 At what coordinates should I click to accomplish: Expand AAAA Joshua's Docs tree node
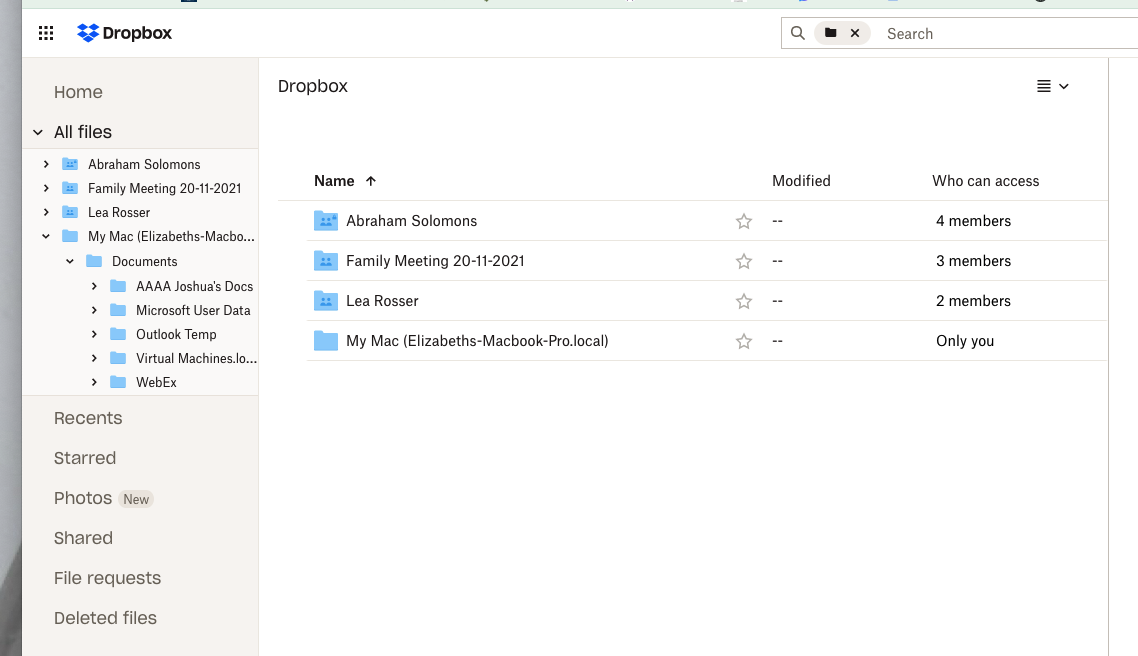[x=94, y=286]
